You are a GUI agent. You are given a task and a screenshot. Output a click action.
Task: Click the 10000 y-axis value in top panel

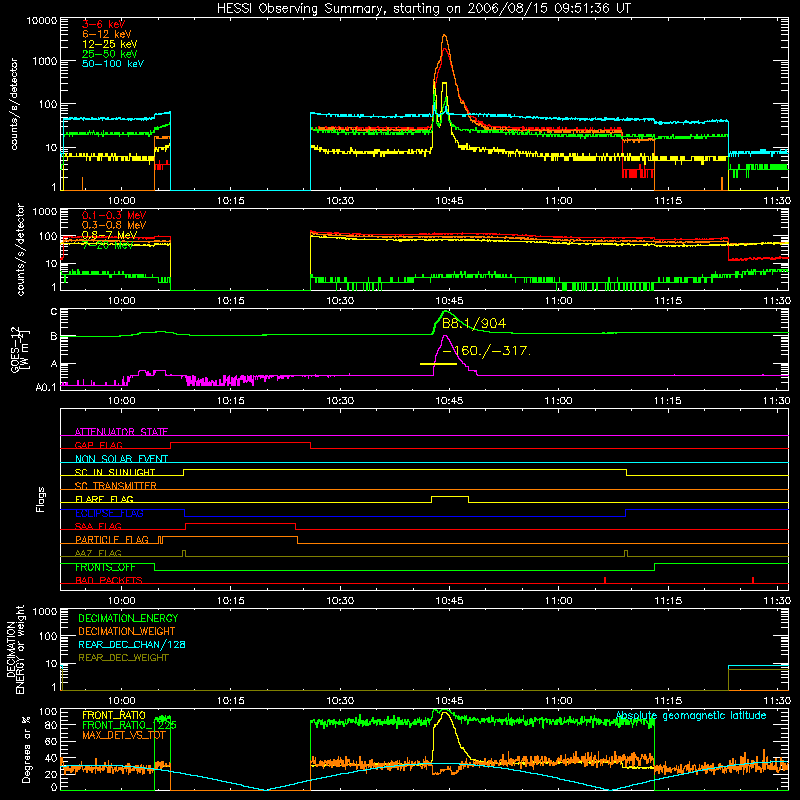coord(42,21)
